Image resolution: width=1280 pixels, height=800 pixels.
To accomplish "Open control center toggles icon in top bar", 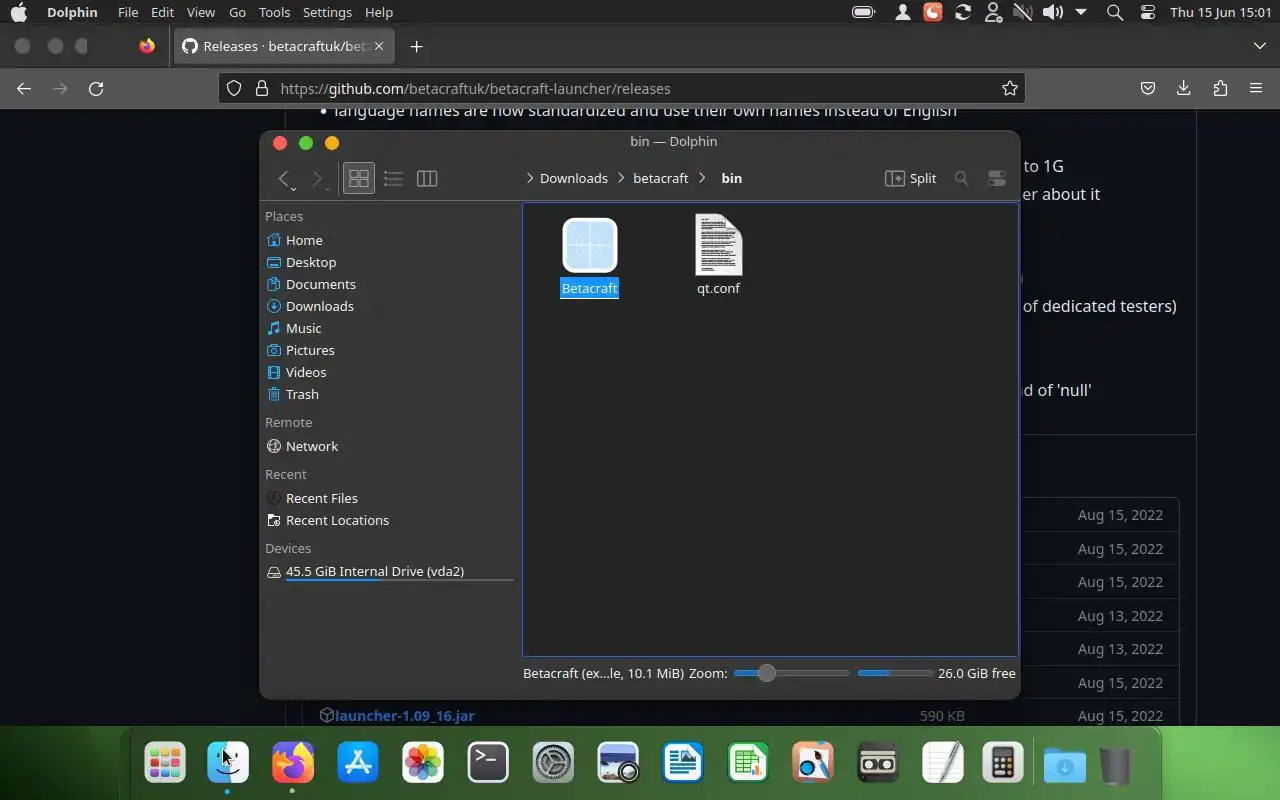I will [x=1148, y=12].
